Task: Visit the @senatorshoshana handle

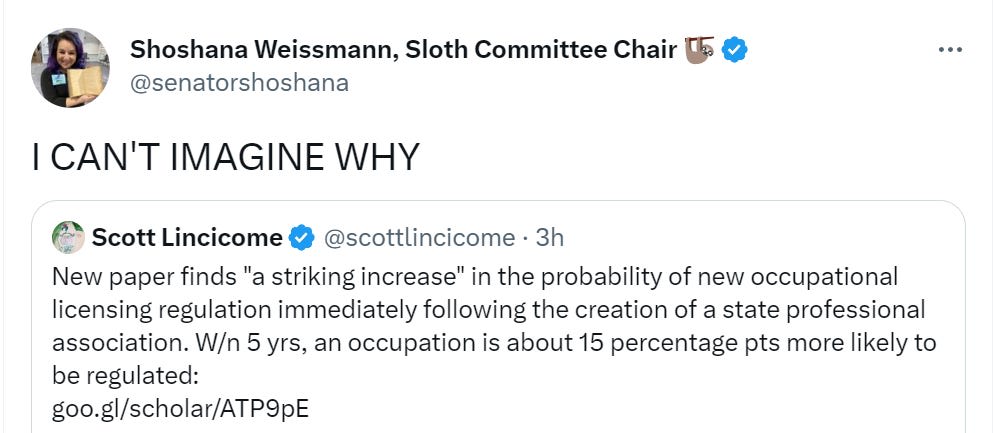Action: pyautogui.click(x=240, y=83)
